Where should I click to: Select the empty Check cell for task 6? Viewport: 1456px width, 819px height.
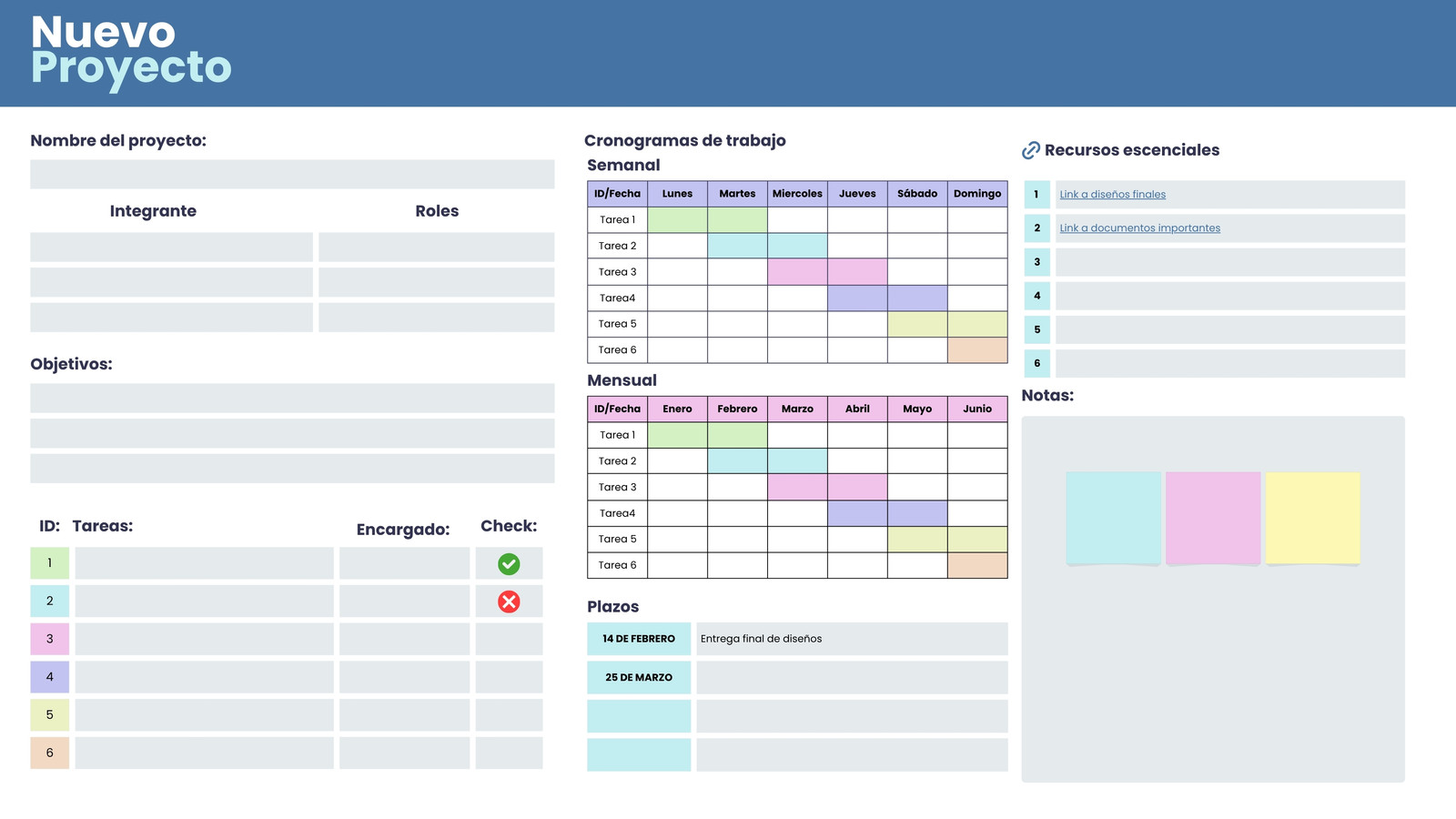[509, 753]
